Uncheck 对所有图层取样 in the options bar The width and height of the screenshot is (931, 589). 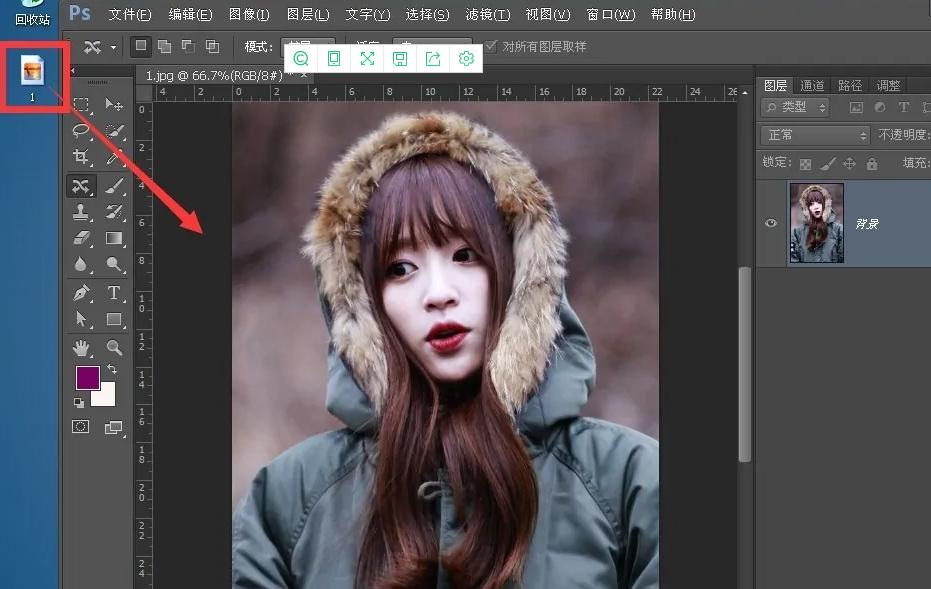pos(490,45)
